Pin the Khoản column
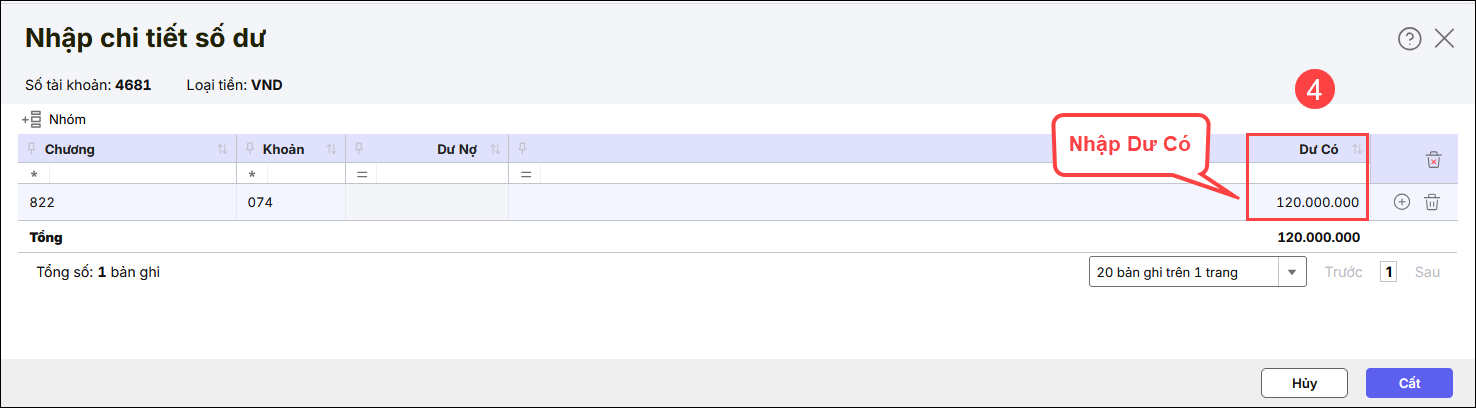This screenshot has width=1476, height=408. pos(249,149)
